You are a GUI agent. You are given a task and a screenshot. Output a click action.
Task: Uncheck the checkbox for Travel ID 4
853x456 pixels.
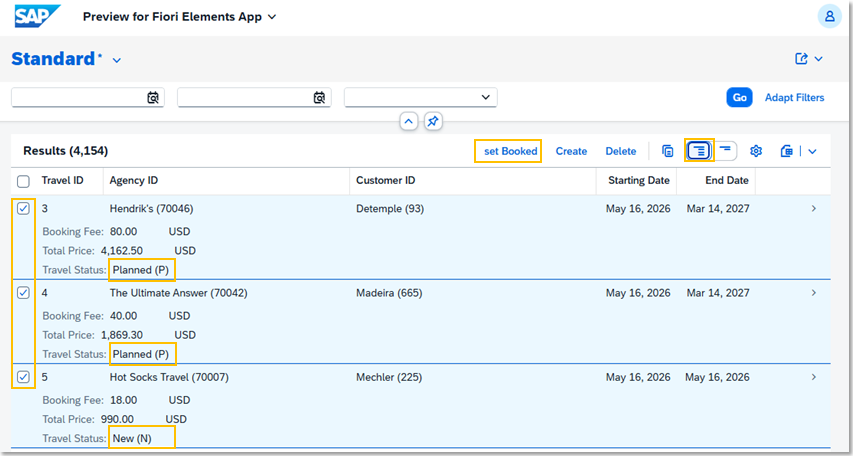click(23, 293)
